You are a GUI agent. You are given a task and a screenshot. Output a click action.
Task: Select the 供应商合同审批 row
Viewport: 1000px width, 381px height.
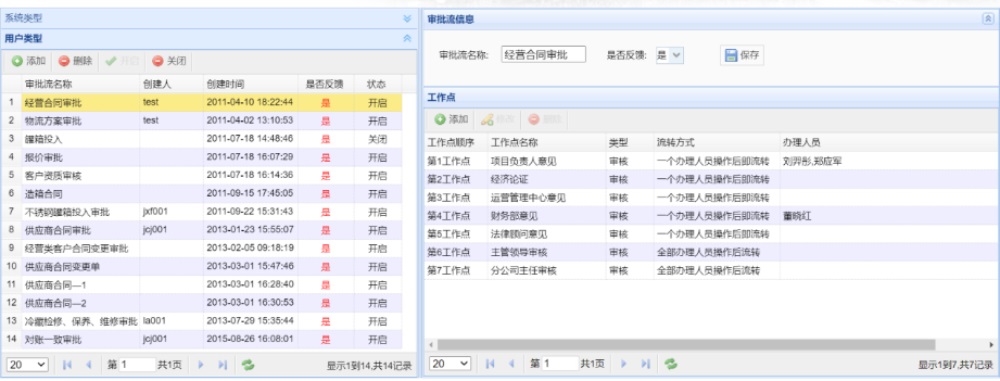[202, 230]
